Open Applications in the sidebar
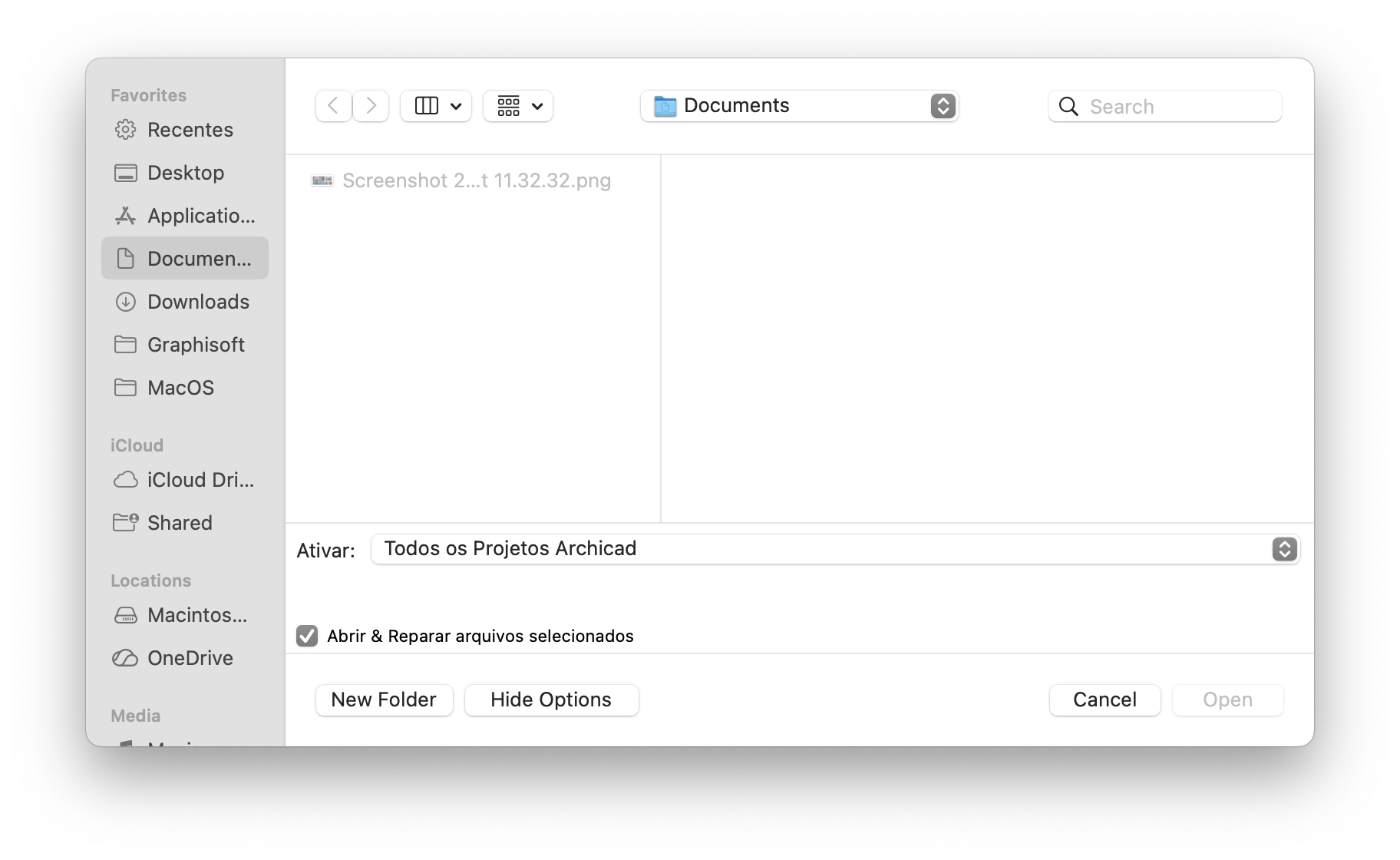The image size is (1400, 860). tap(185, 216)
